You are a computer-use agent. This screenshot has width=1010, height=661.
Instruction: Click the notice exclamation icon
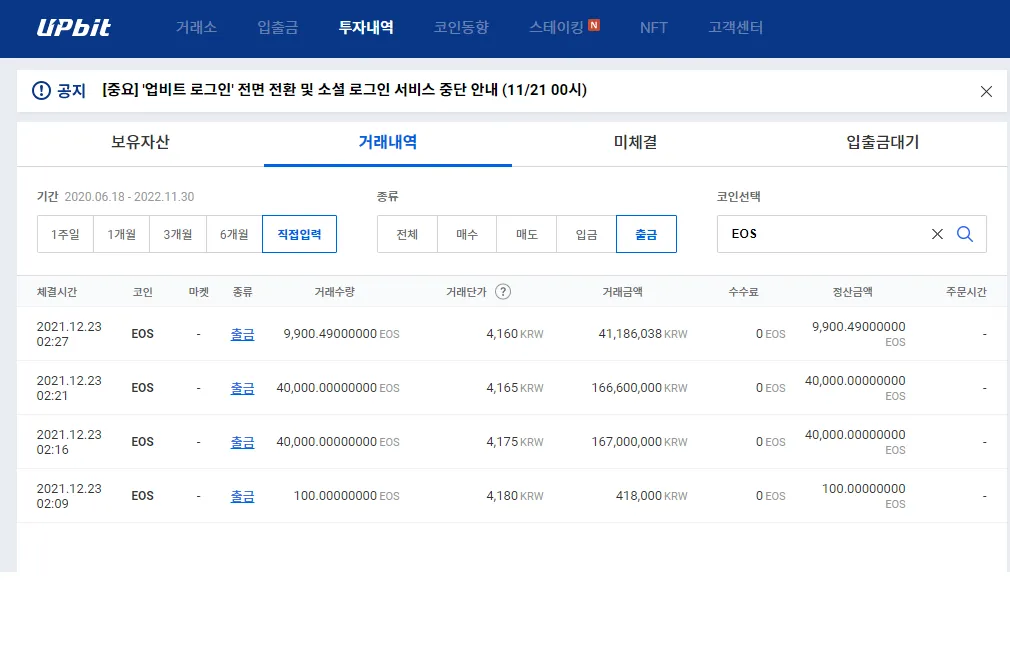point(41,91)
